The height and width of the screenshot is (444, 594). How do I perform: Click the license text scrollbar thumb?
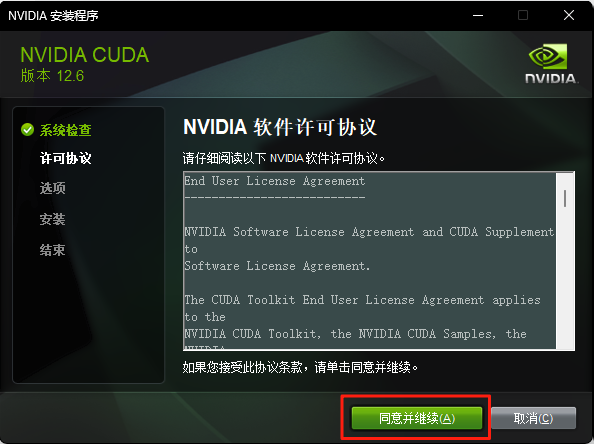[565, 198]
